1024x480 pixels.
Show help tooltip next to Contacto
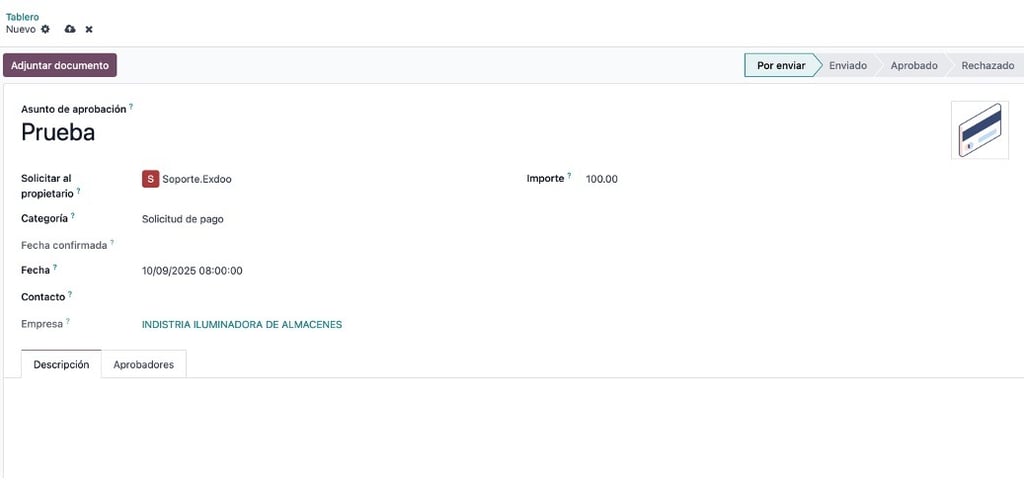[x=70, y=294]
